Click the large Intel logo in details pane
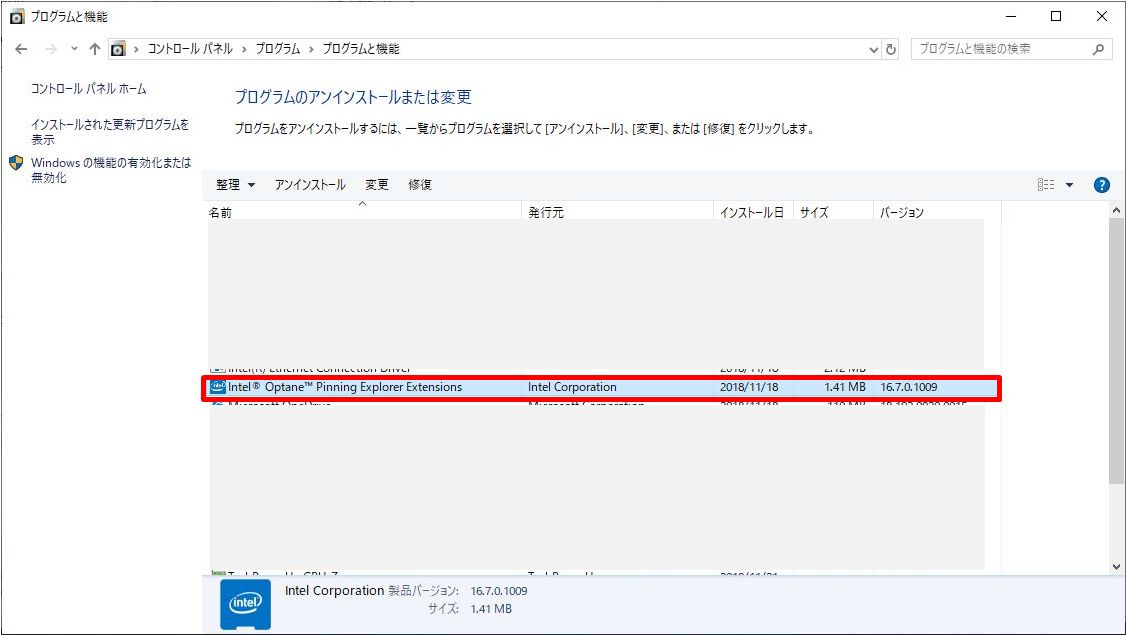The image size is (1127, 636). [x=245, y=604]
